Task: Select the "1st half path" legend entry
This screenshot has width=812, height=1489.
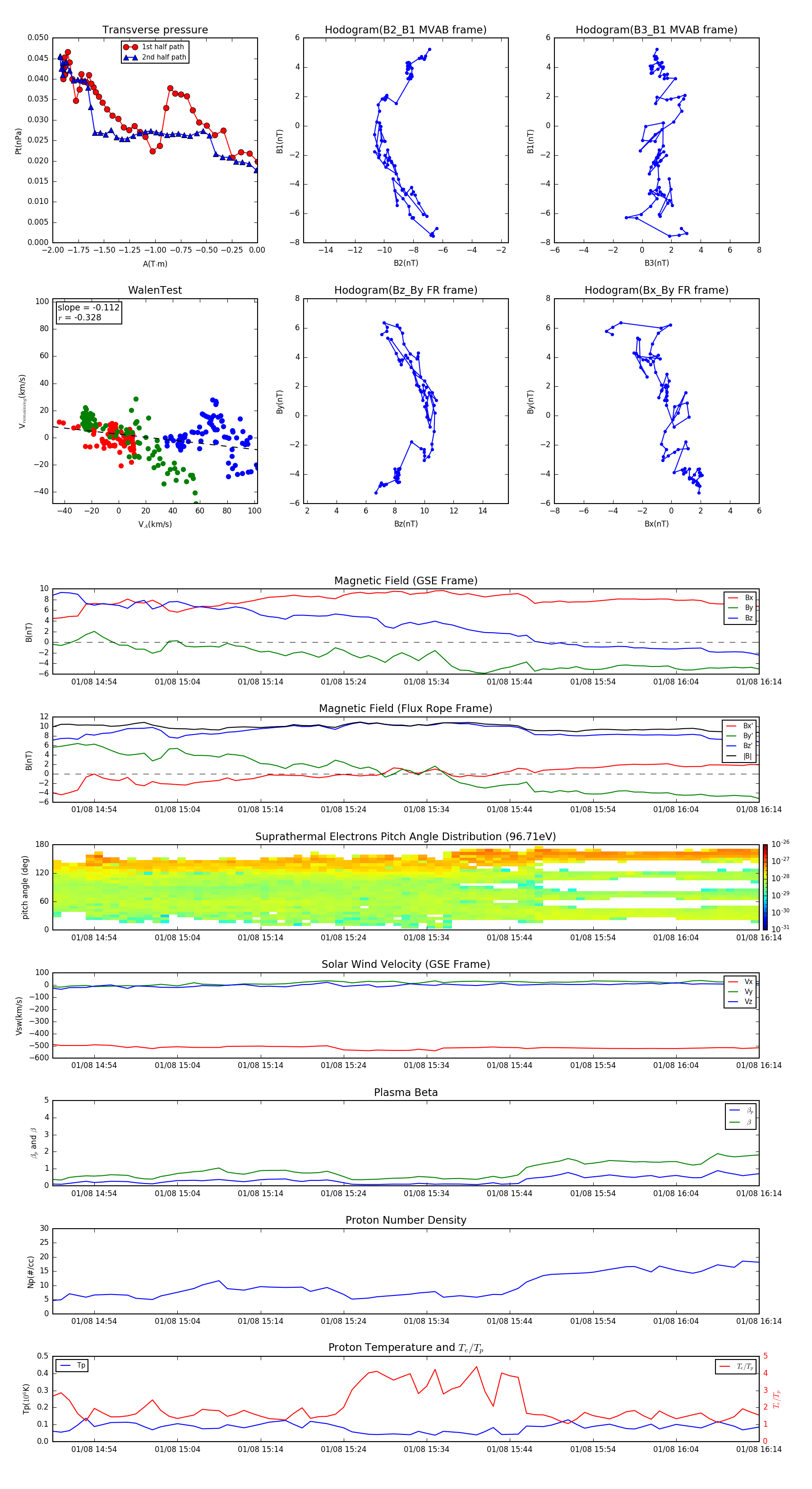Action: pyautogui.click(x=154, y=47)
